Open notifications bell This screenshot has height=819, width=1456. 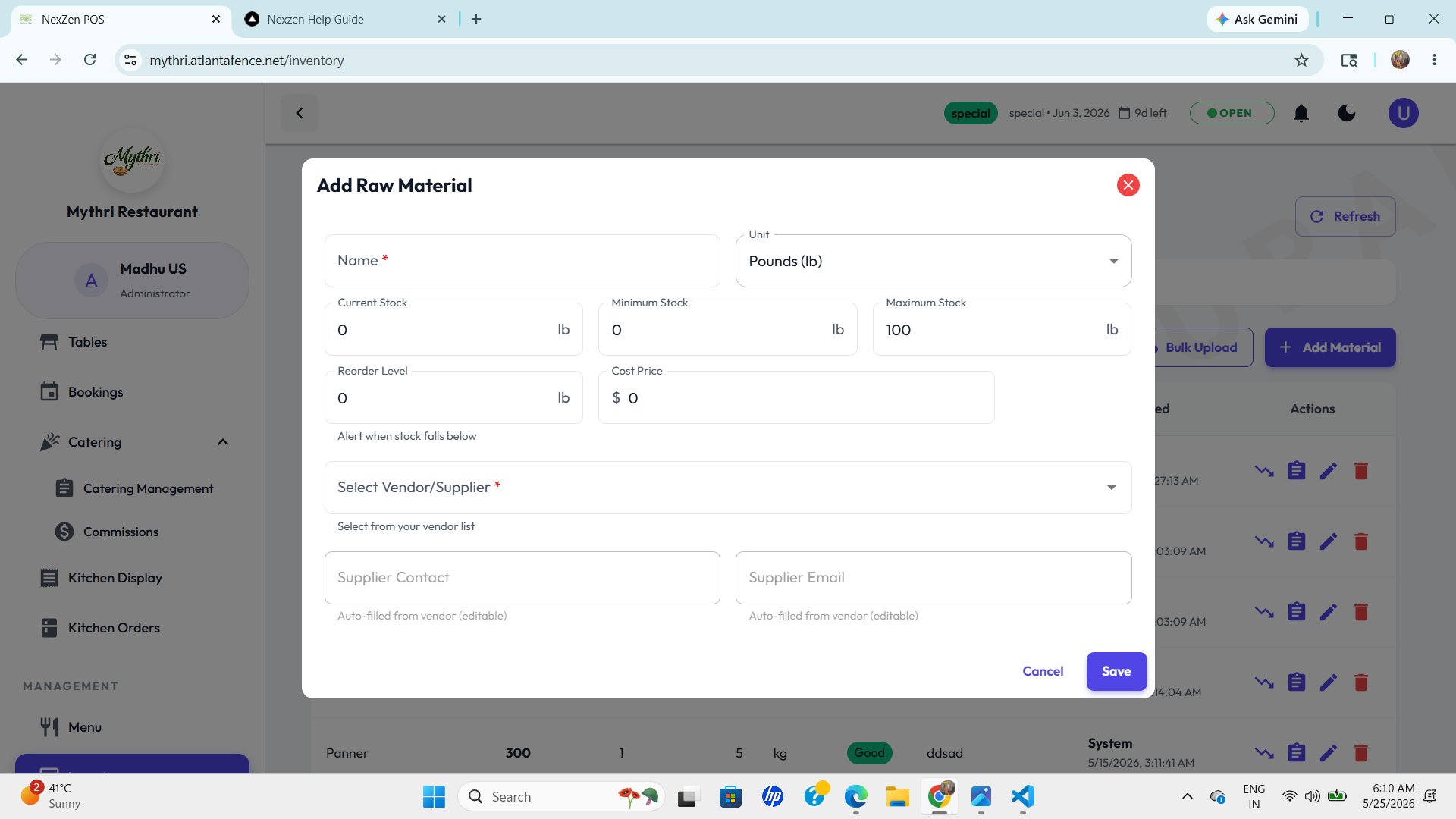coord(1301,113)
